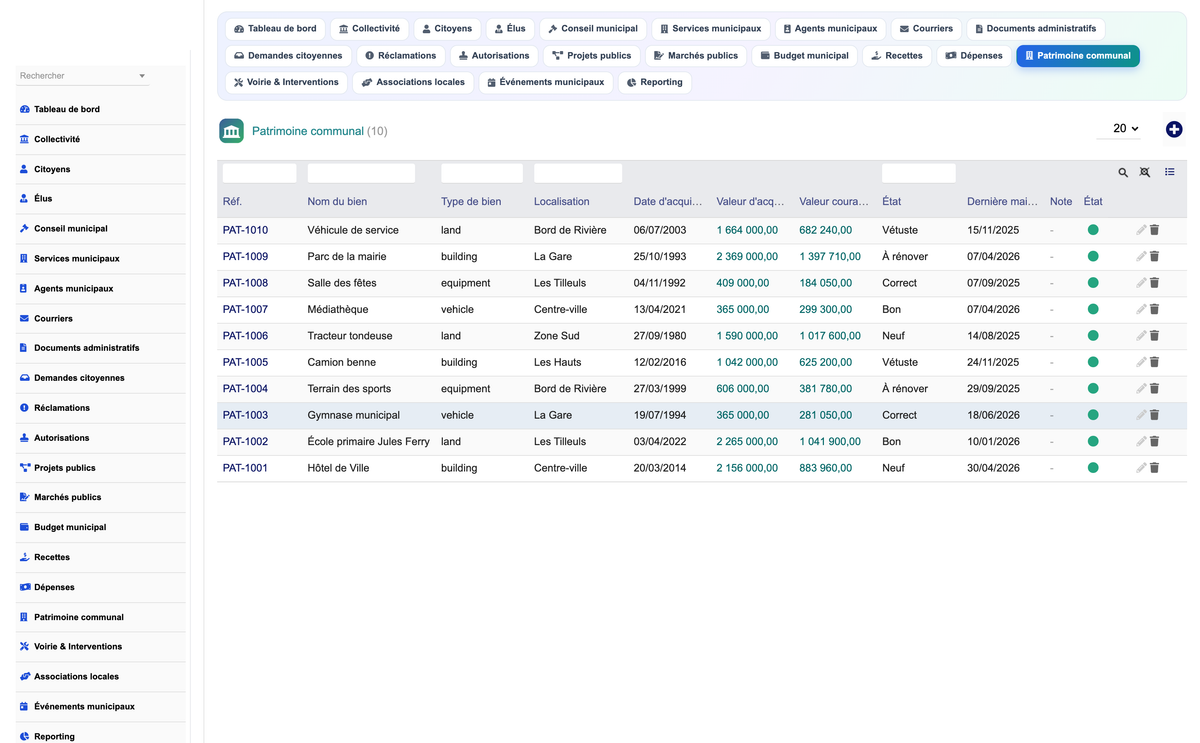Open the list columns options icon
This screenshot has width=1200, height=743.
click(1170, 172)
